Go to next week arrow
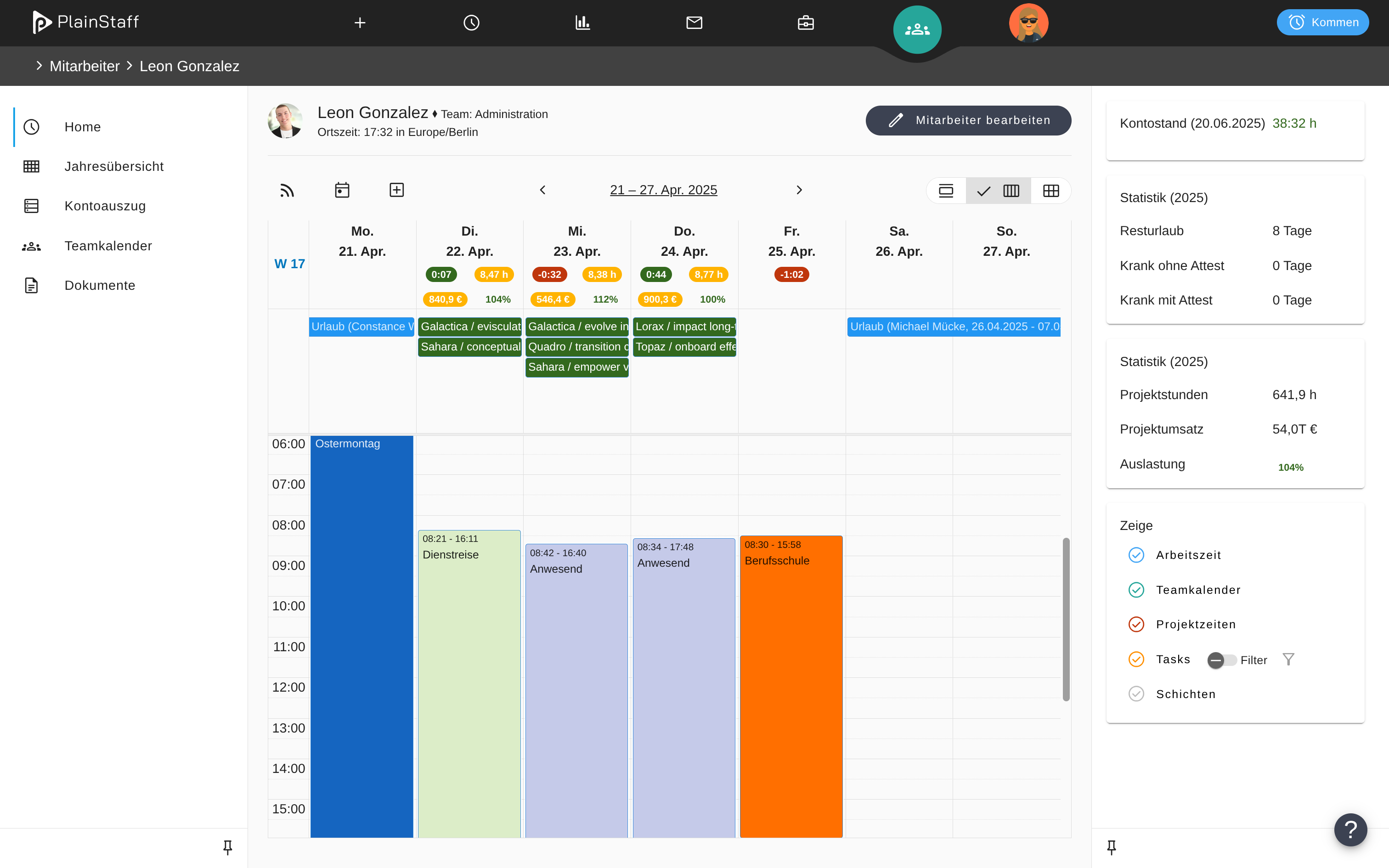 [799, 190]
